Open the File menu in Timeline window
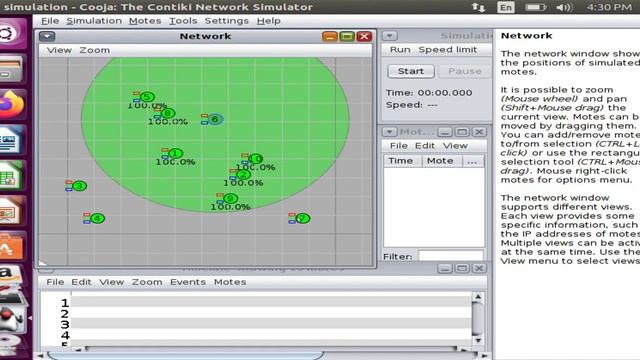This screenshot has width=640, height=360. (55, 282)
